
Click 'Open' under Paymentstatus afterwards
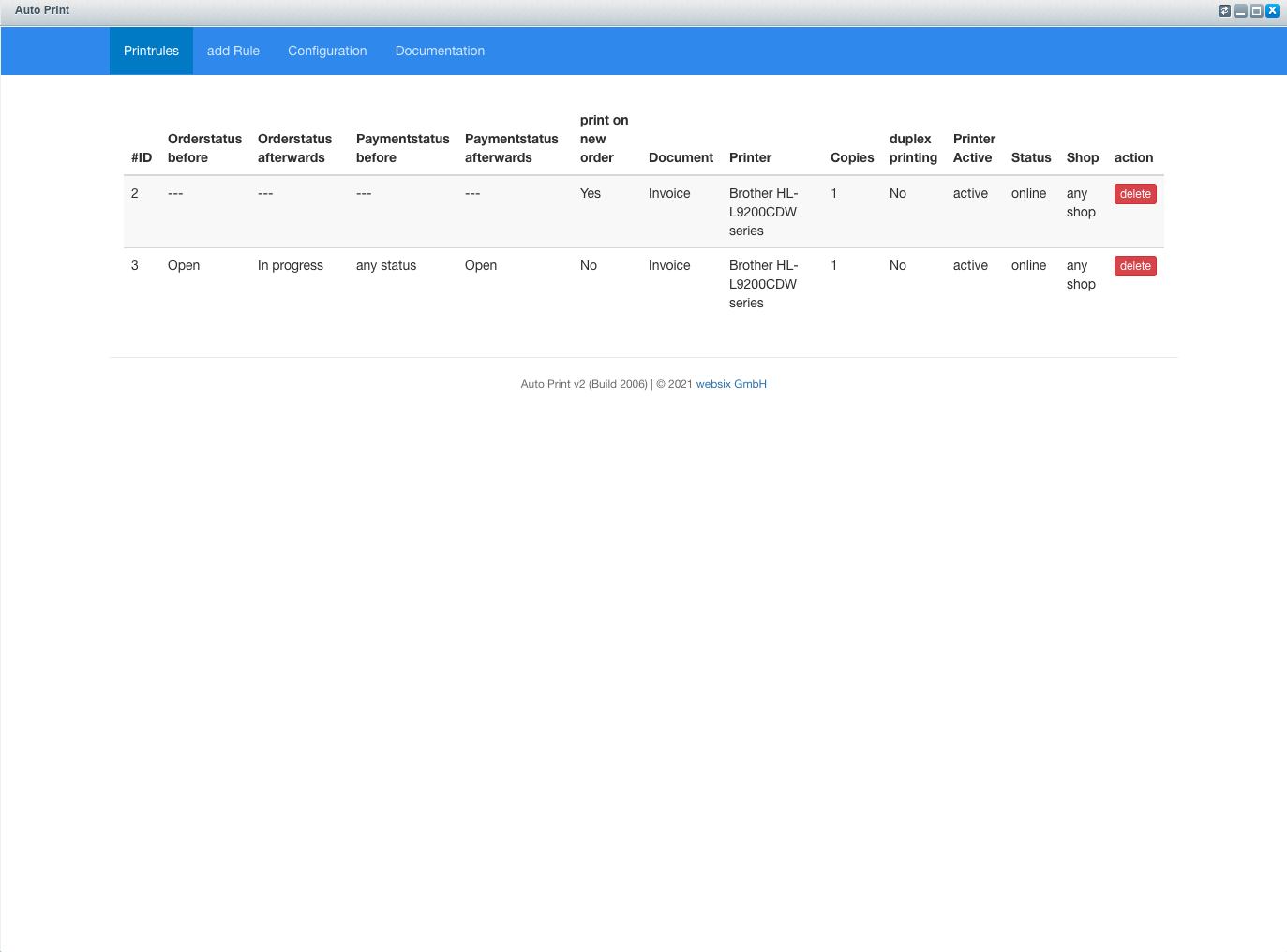481,265
